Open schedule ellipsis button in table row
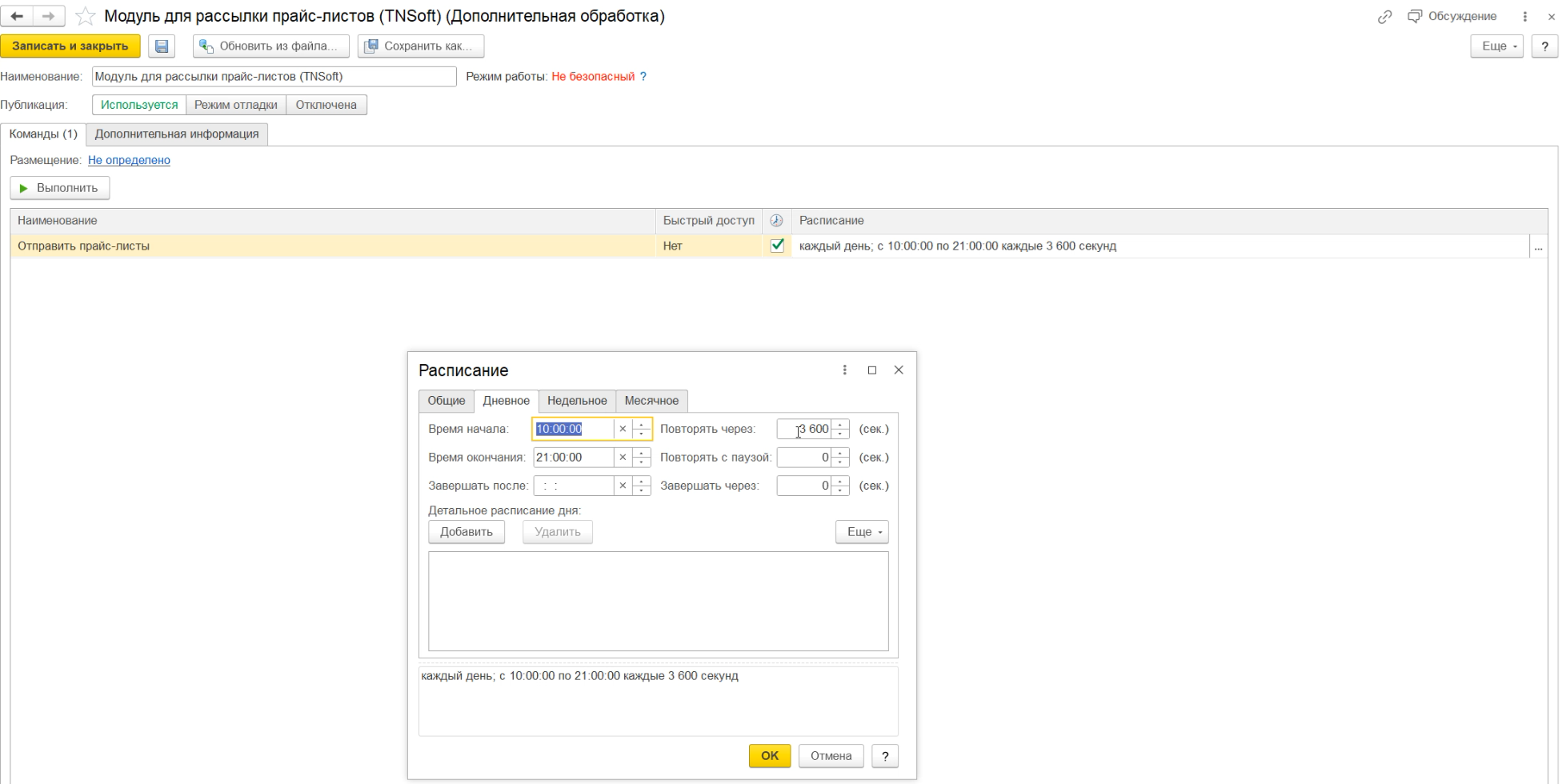The height and width of the screenshot is (784, 1566). pos(1538,246)
